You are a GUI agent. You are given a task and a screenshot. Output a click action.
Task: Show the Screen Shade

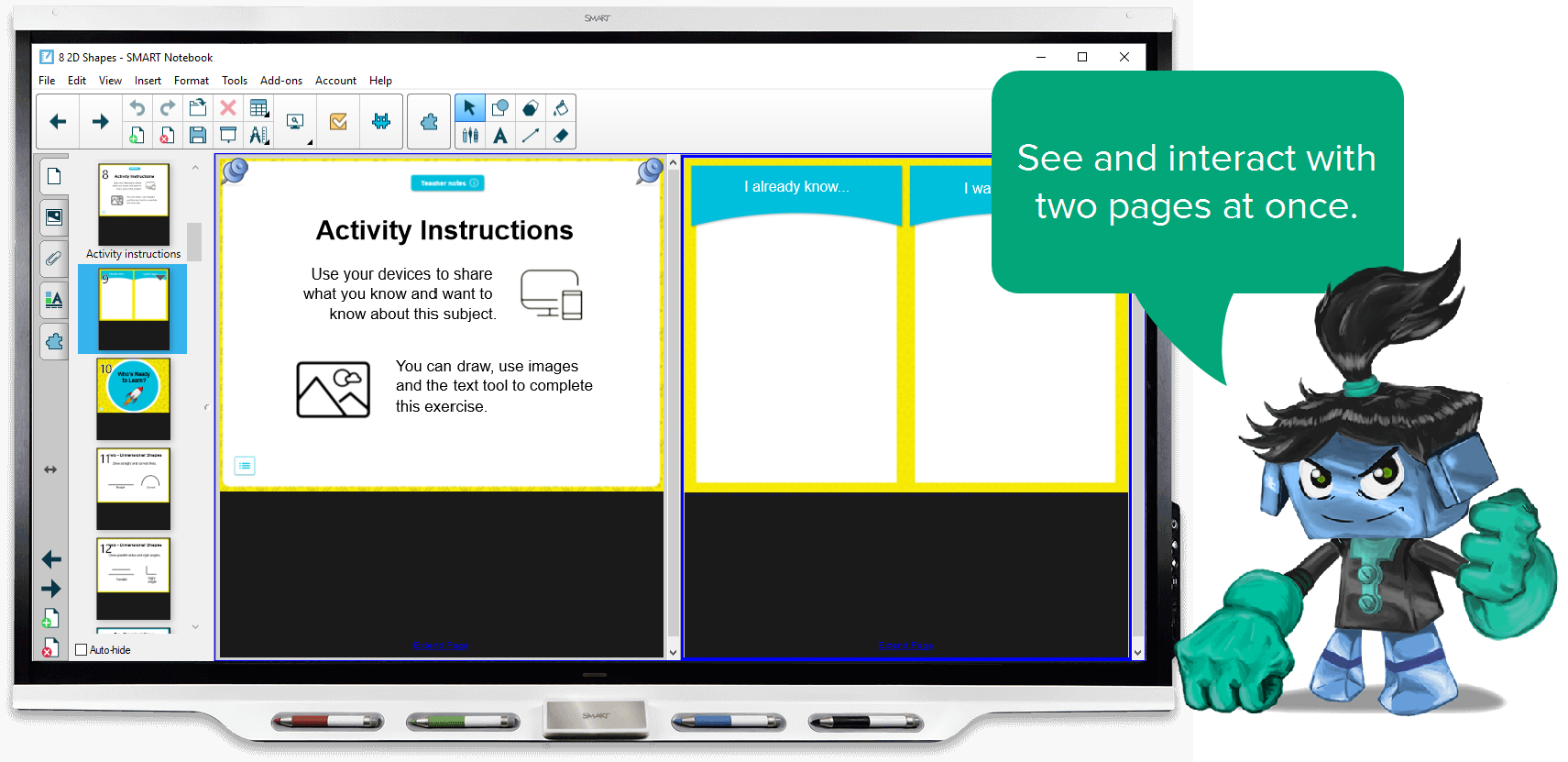pos(228,136)
